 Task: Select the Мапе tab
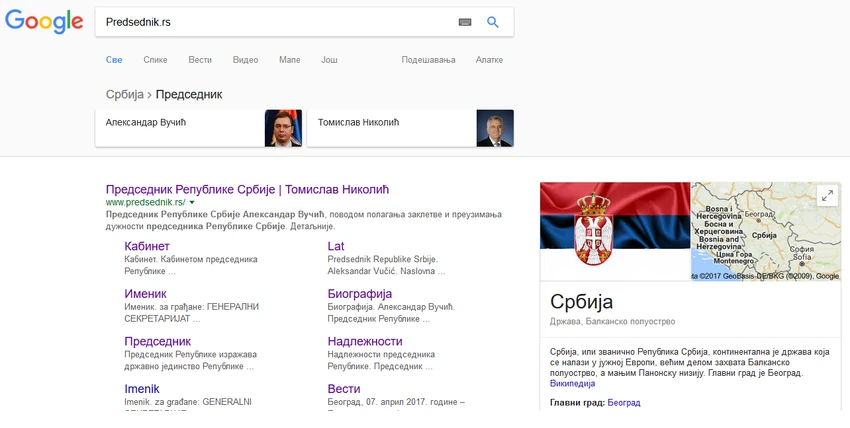click(290, 60)
